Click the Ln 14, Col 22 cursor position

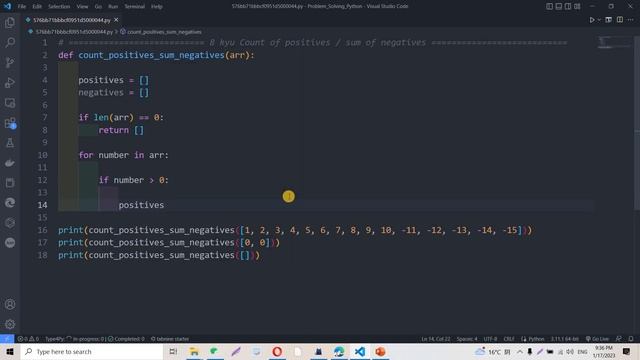click(x=436, y=339)
